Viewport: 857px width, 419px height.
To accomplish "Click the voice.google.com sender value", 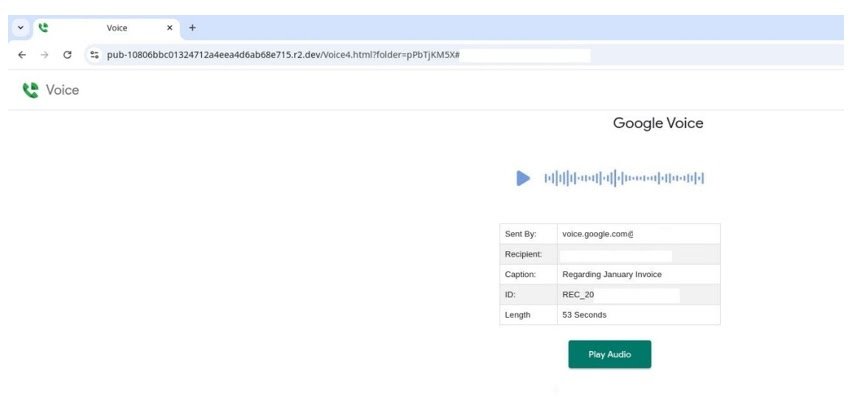I will [x=598, y=234].
